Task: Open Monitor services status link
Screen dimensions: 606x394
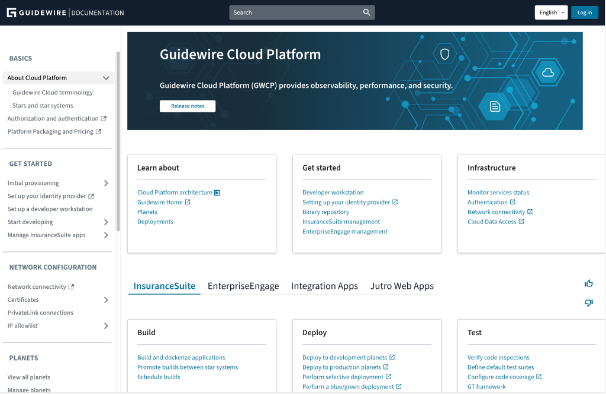Action: coord(498,193)
